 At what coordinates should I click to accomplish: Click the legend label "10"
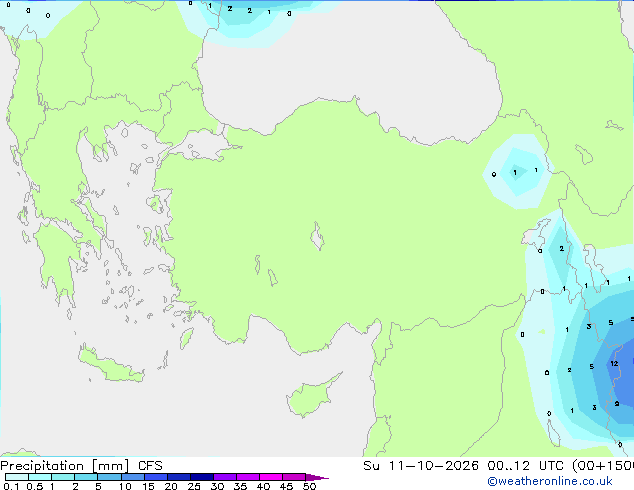pyautogui.click(x=125, y=486)
